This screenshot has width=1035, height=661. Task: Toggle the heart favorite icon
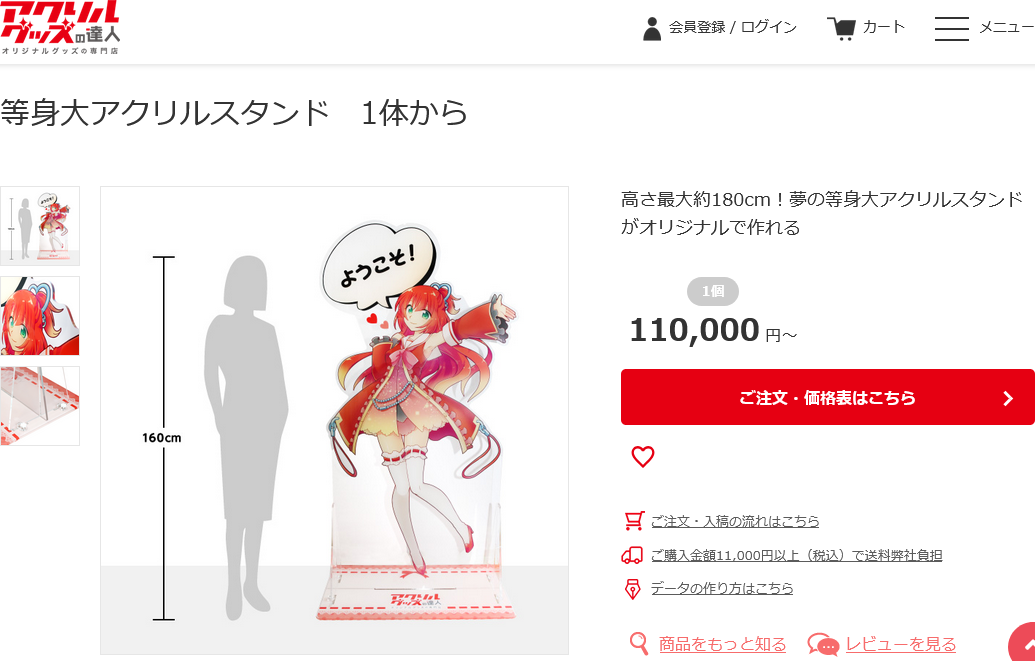coord(642,456)
